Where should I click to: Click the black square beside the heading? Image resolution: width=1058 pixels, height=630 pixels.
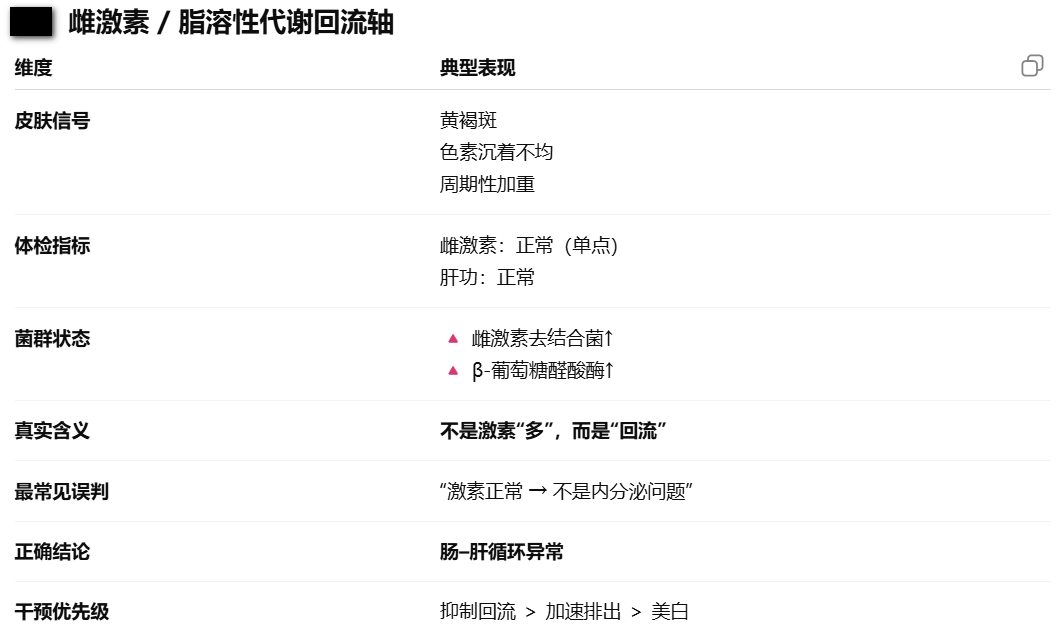(31, 21)
